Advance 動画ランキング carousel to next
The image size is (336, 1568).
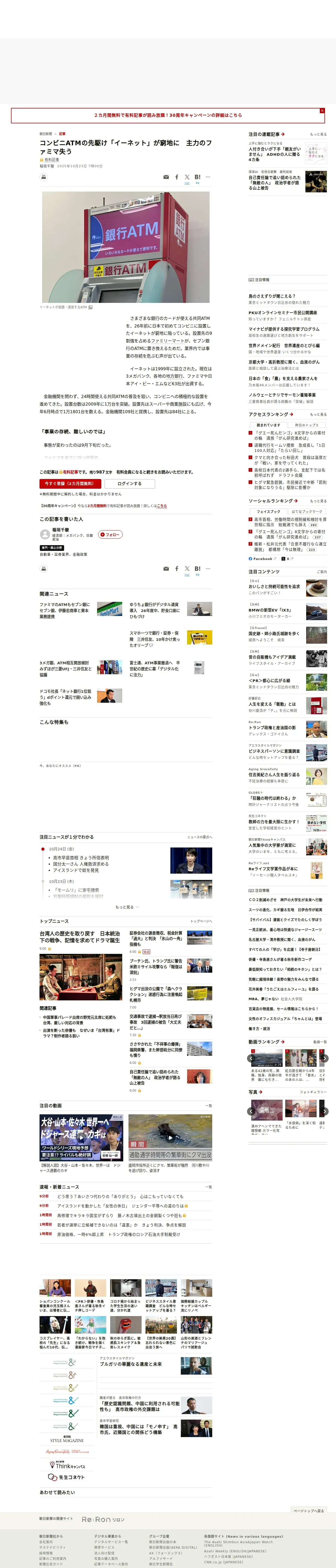pos(324,1058)
